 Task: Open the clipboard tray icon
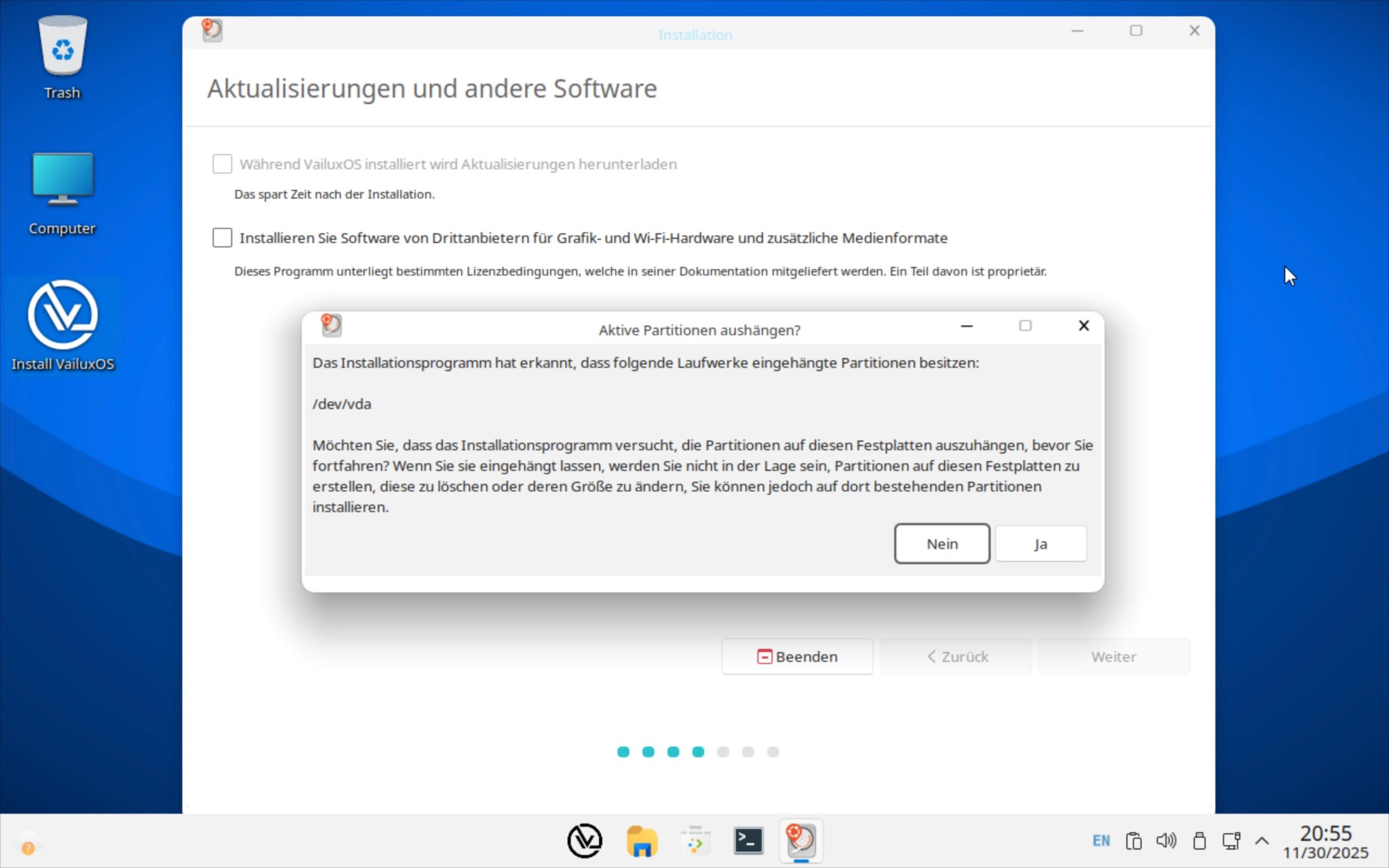click(x=1133, y=841)
